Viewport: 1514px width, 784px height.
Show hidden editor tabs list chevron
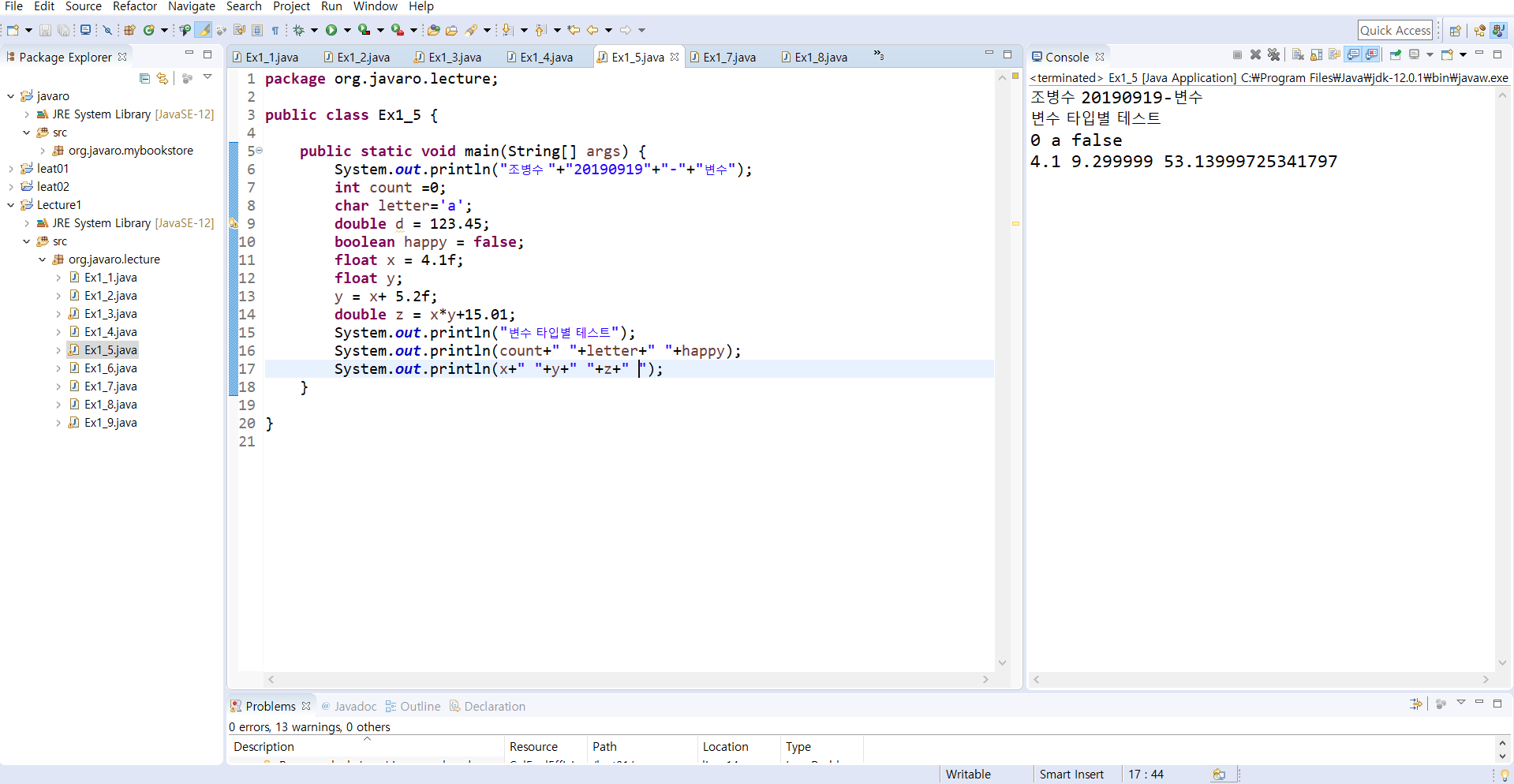click(x=879, y=55)
